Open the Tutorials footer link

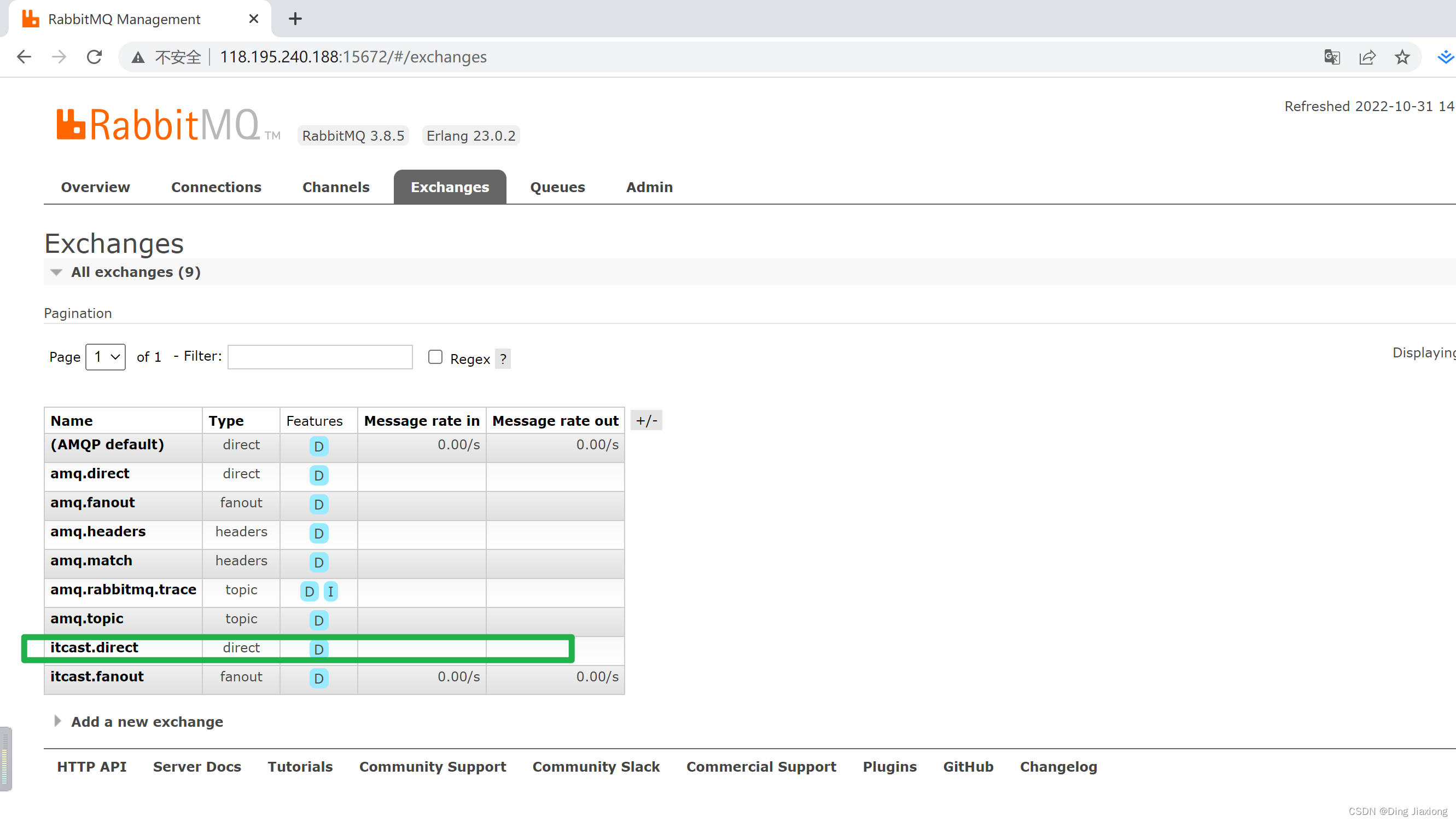pyautogui.click(x=300, y=767)
